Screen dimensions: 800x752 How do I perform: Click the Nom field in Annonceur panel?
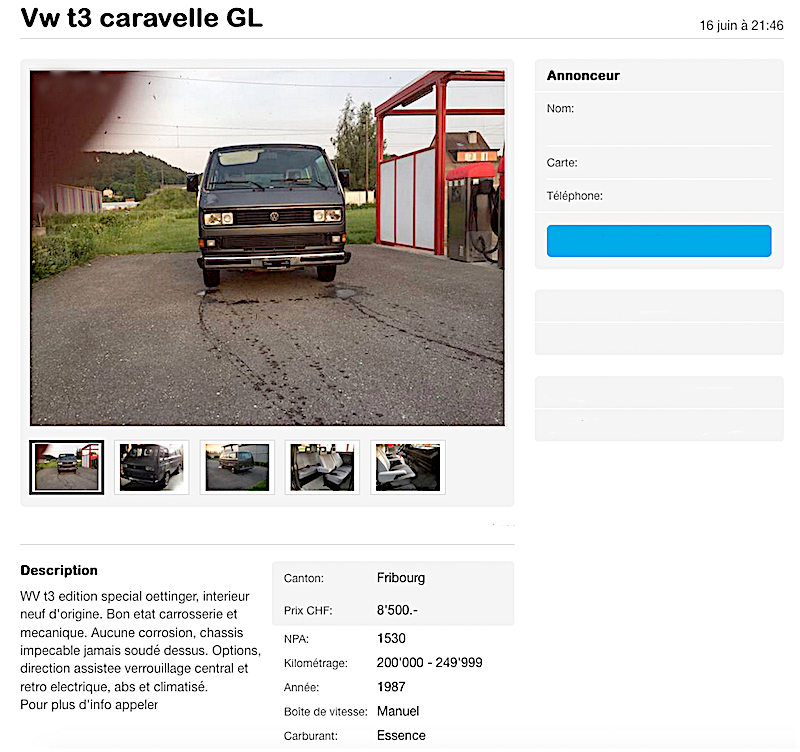click(659, 119)
